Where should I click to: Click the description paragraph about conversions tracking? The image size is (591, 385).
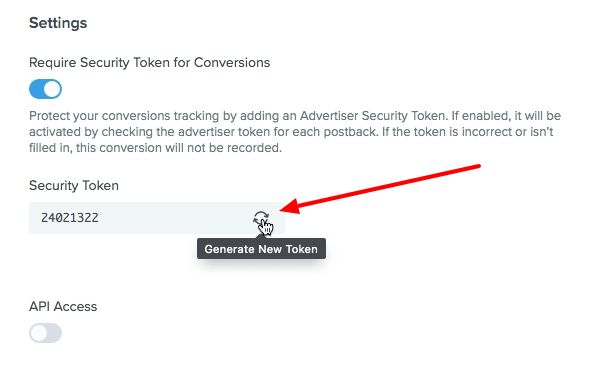(295, 132)
